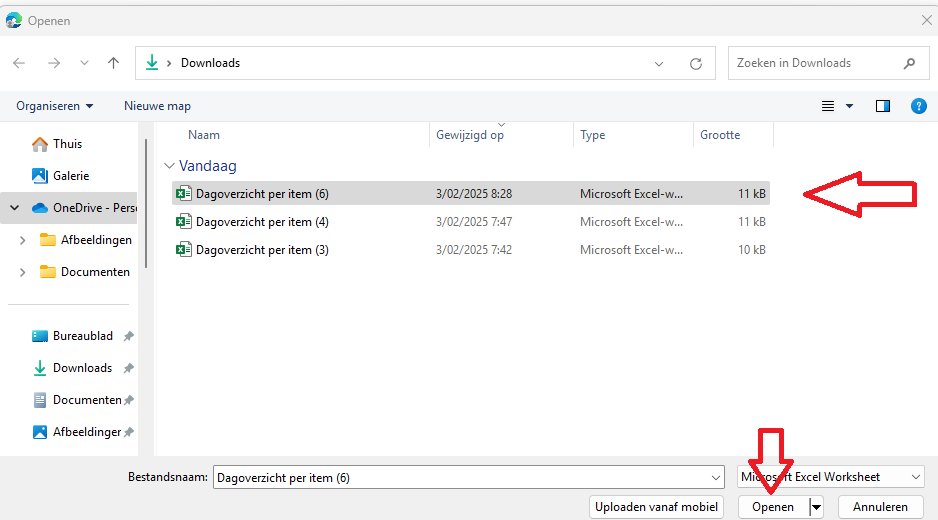Open Galerie in the sidebar
938x520 pixels.
71,176
